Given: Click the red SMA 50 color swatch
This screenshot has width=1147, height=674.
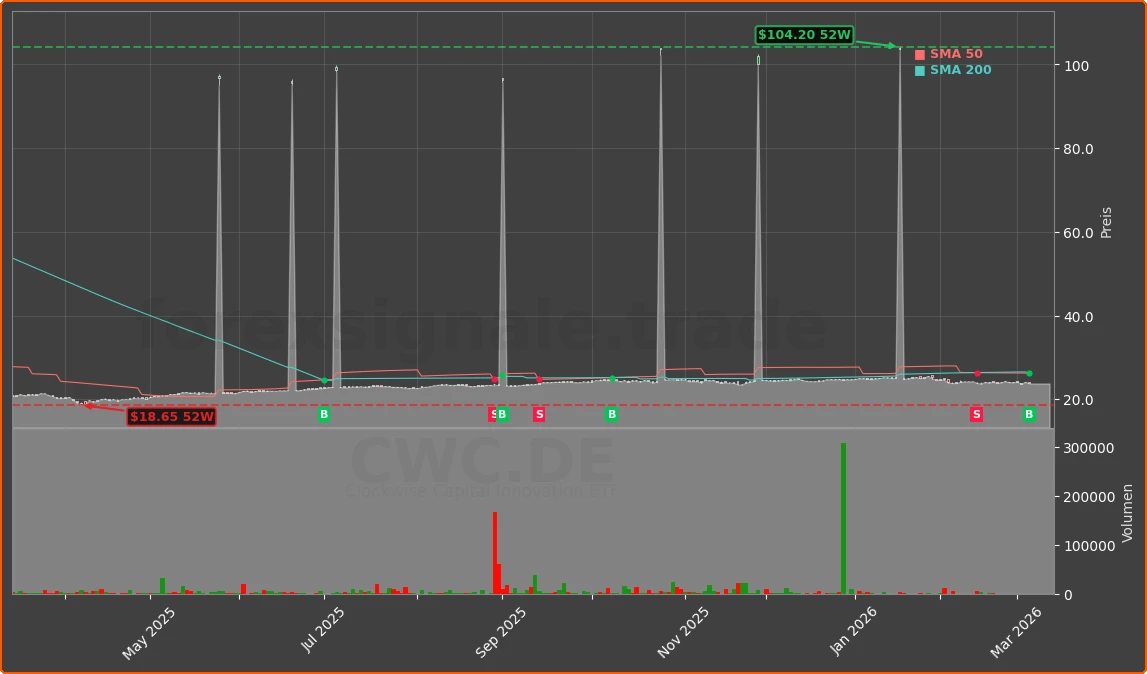Looking at the screenshot, I should [919, 52].
